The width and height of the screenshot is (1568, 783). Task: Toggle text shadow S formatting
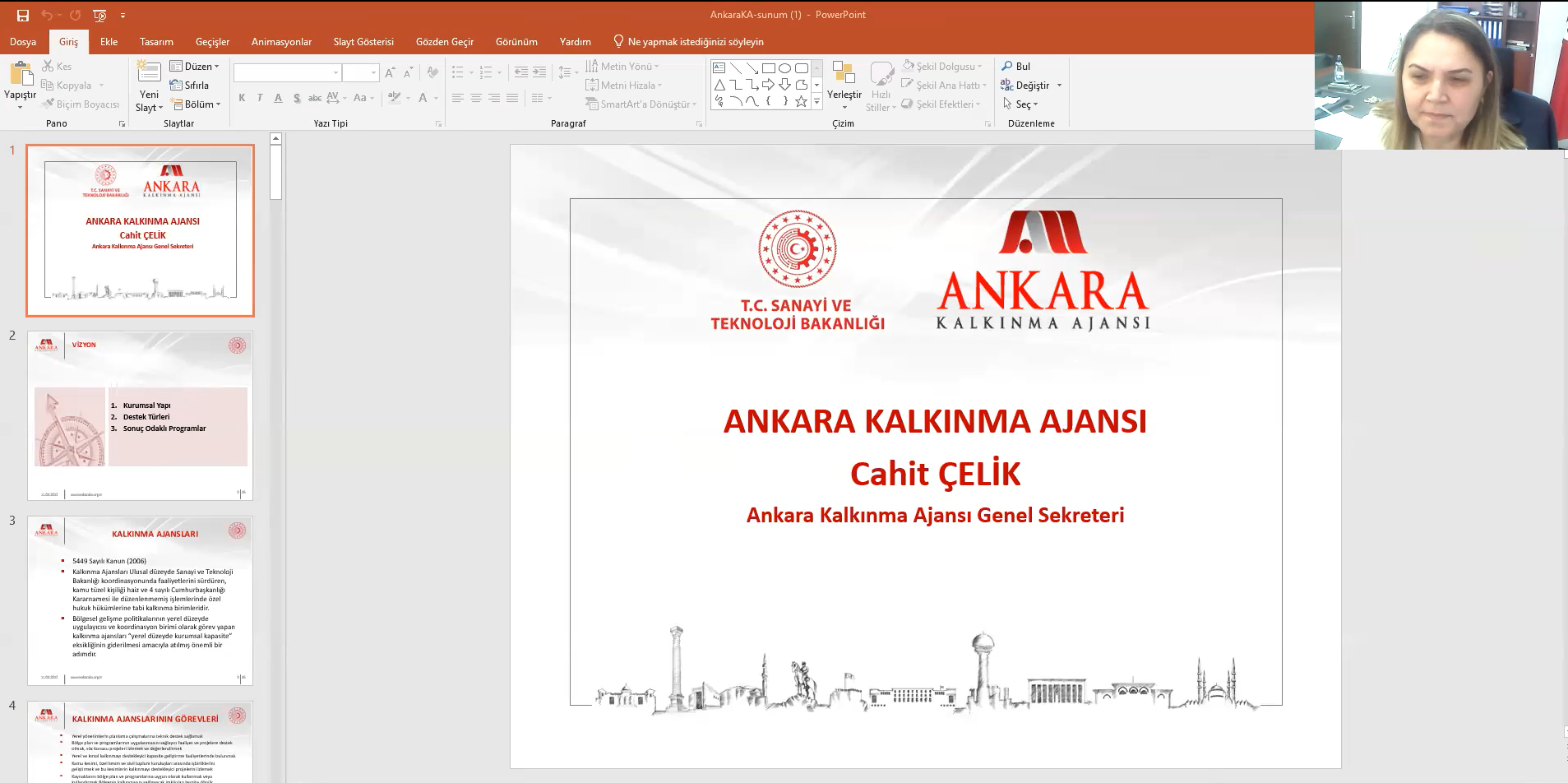[296, 98]
